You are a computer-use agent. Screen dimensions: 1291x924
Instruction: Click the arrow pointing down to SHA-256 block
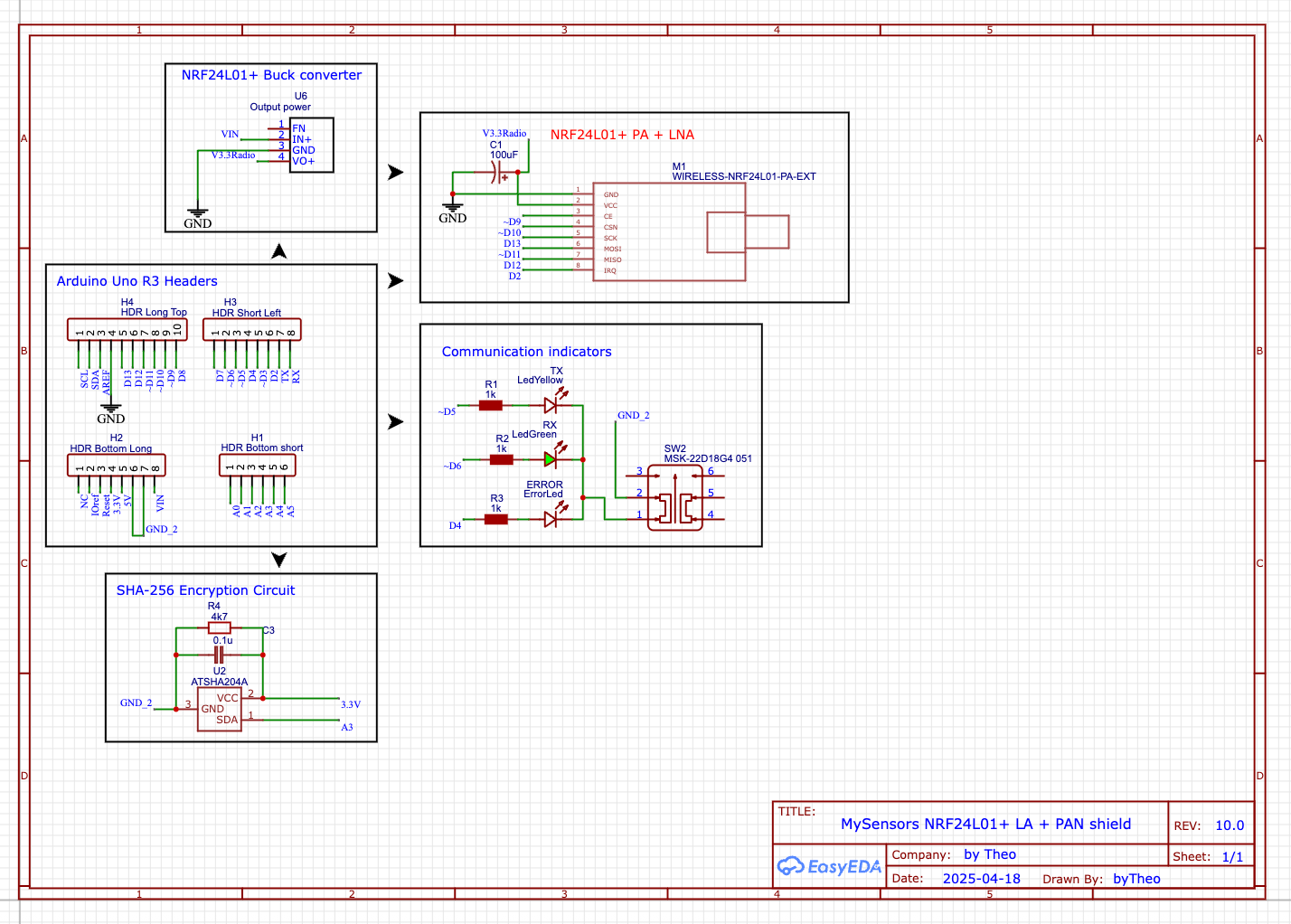(x=279, y=560)
